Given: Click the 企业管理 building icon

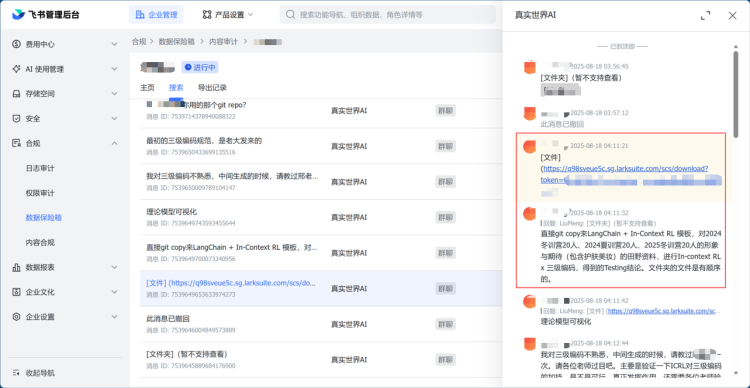Looking at the screenshot, I should click(140, 15).
